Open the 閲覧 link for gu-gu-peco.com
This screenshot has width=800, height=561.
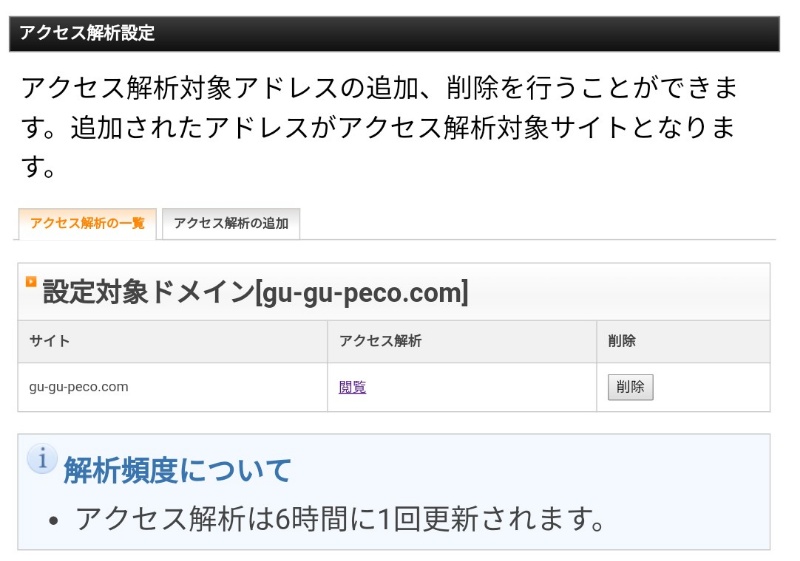coord(352,387)
